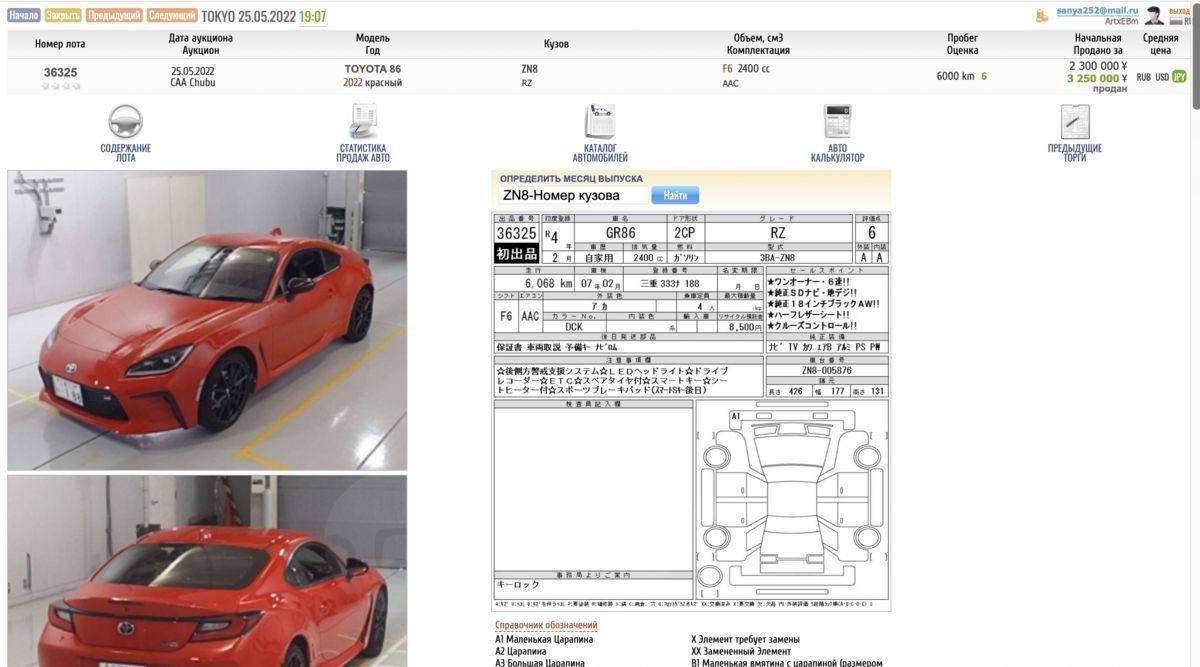1200x667 pixels.
Task: Click the ZN8 body code
Action: [x=529, y=69]
